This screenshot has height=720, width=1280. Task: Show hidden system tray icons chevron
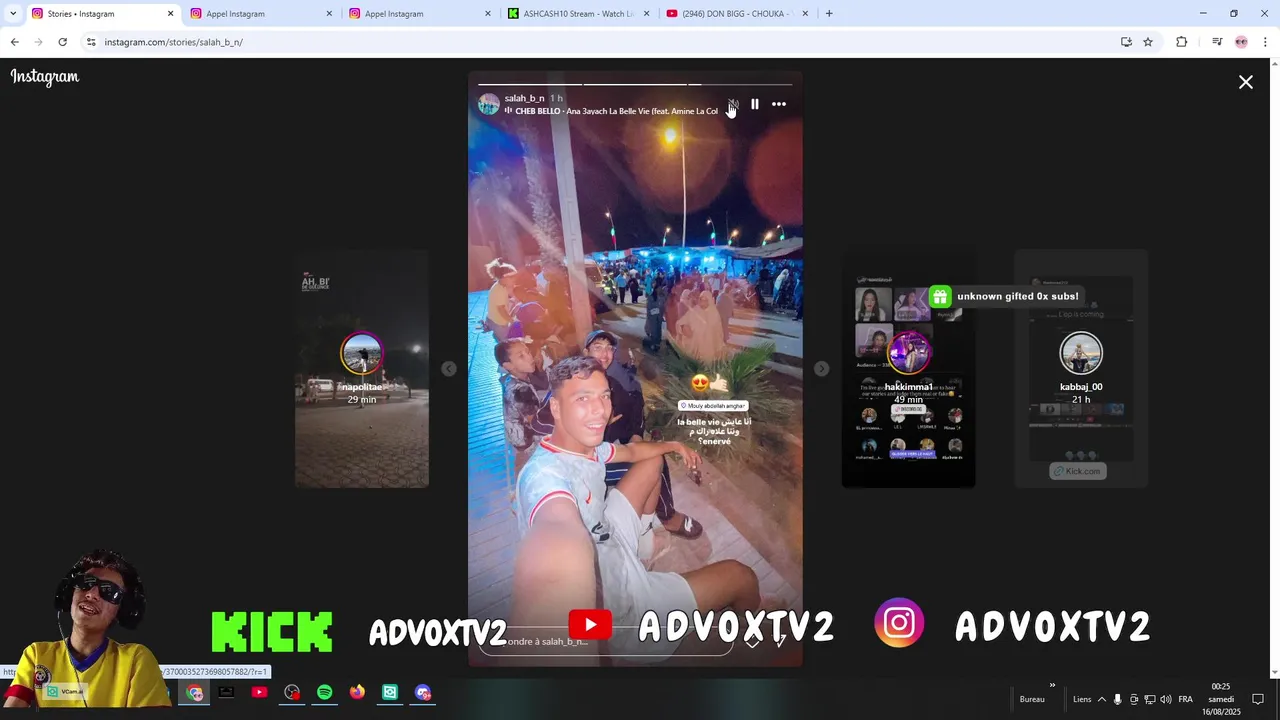(x=1102, y=699)
